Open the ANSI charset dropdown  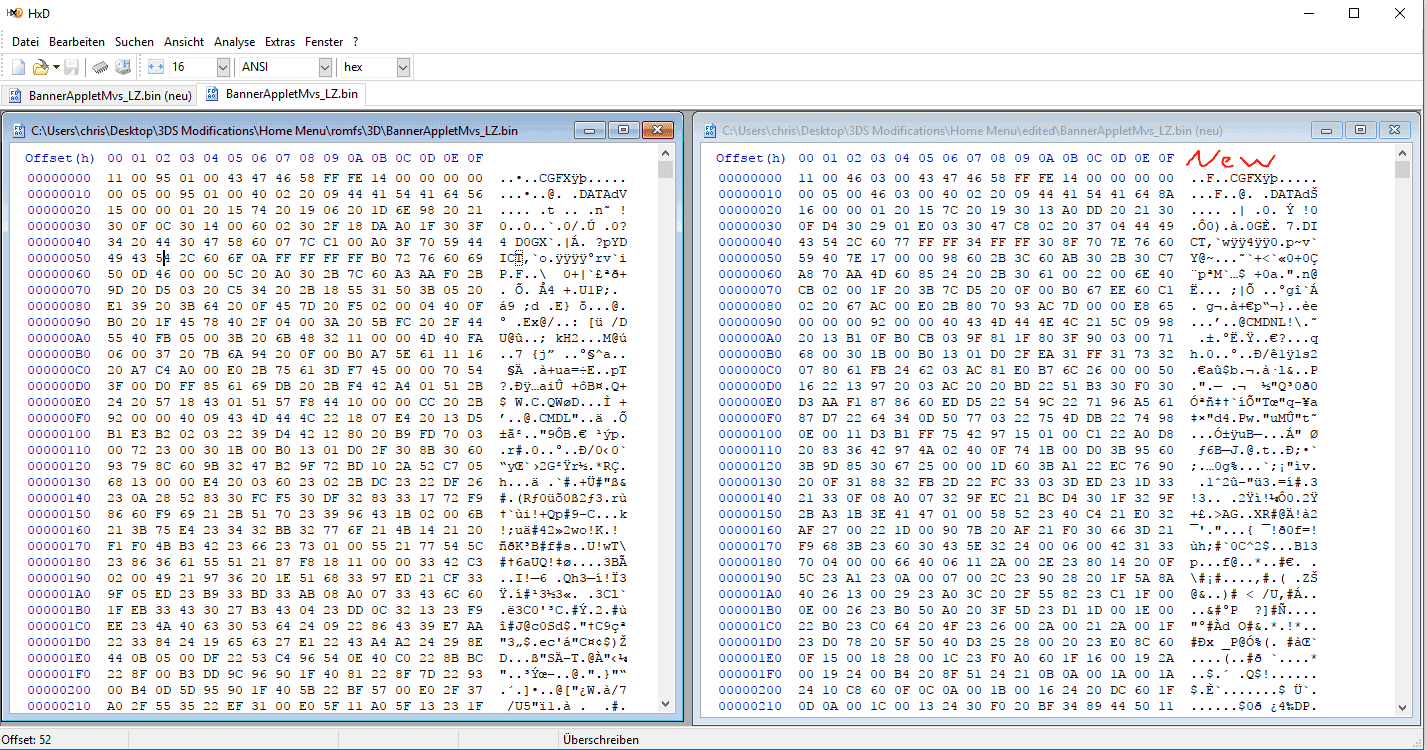pyautogui.click(x=285, y=67)
